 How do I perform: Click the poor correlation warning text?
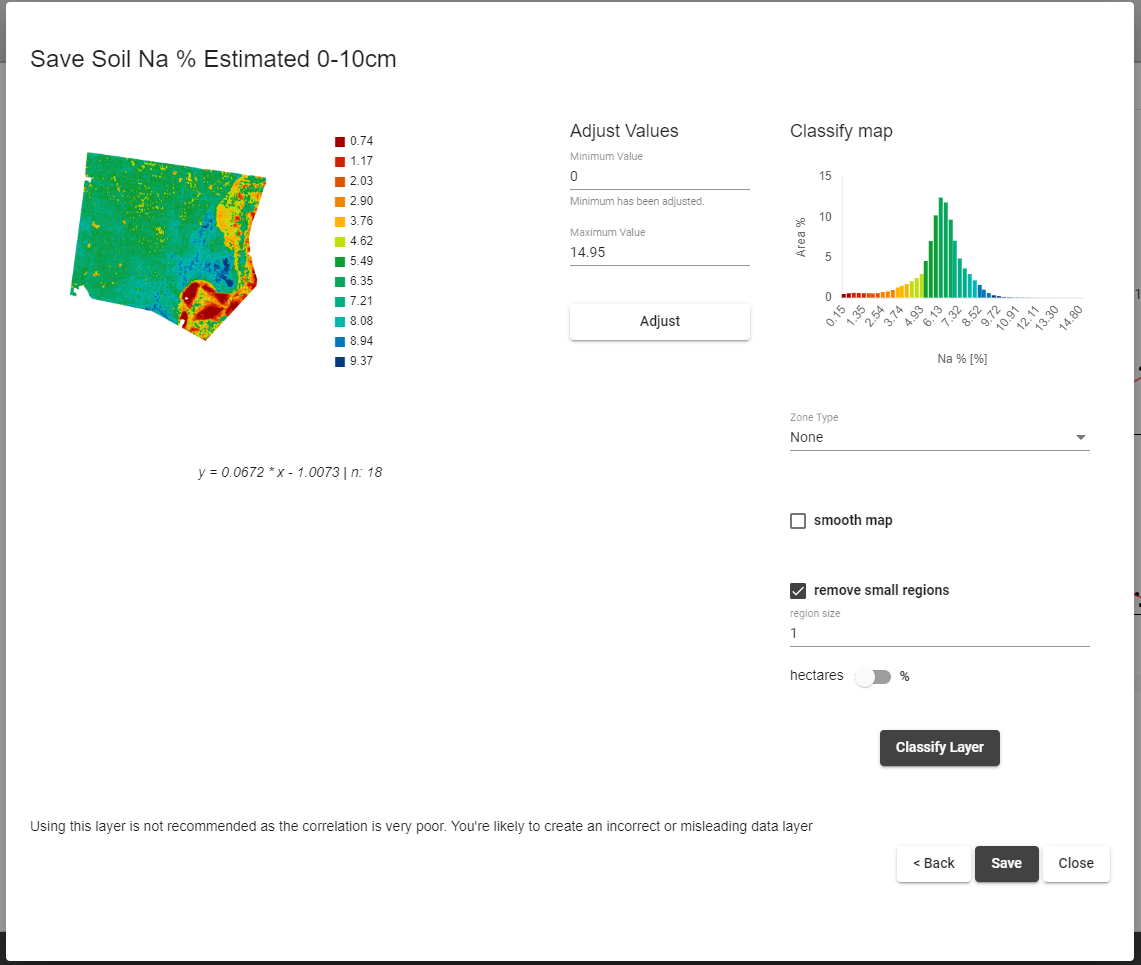(x=421, y=826)
